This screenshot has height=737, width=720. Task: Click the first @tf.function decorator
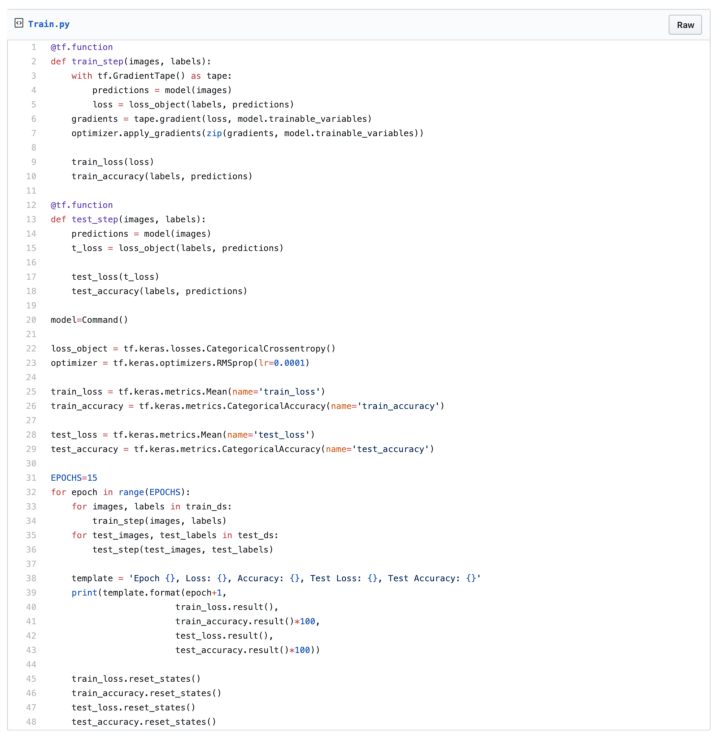pos(82,47)
